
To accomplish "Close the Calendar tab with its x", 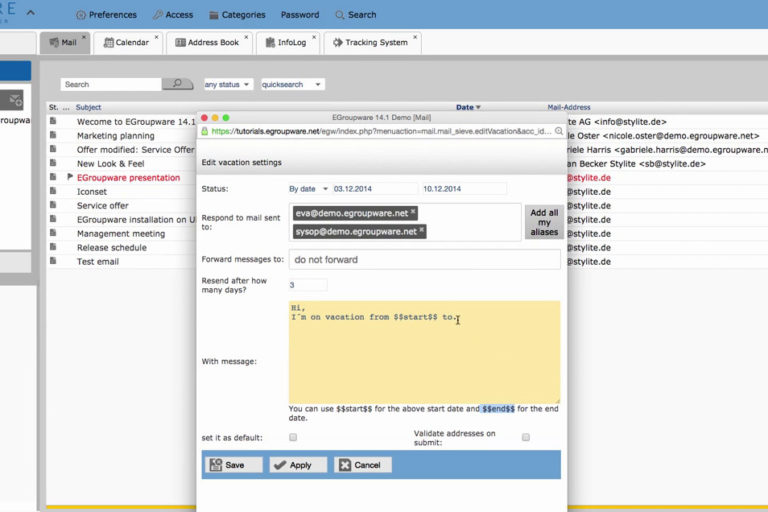I will [x=156, y=37].
